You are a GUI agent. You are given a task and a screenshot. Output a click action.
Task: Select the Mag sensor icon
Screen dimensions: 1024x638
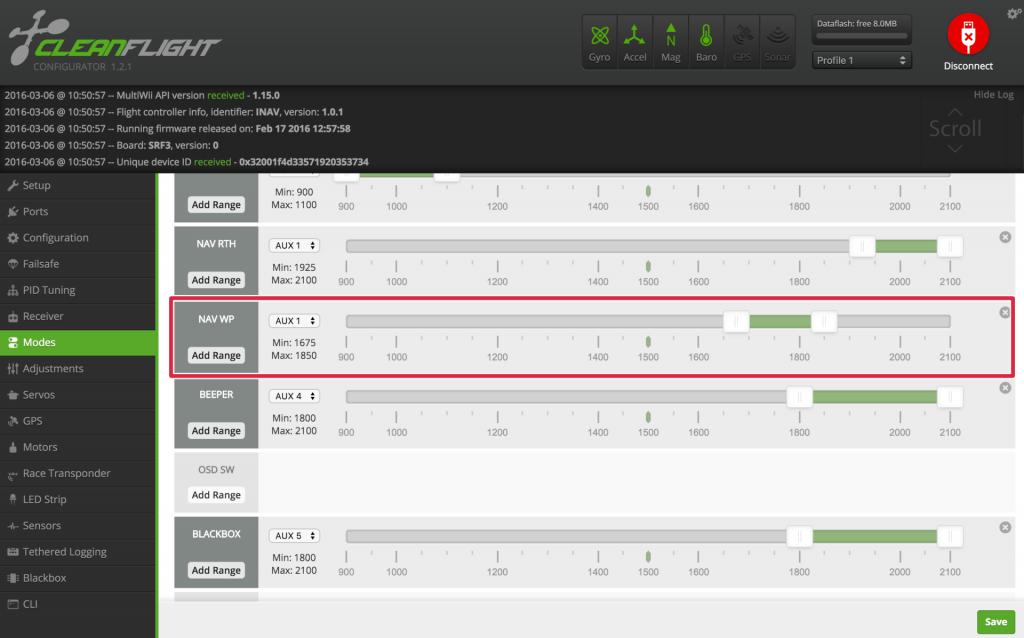click(x=670, y=40)
